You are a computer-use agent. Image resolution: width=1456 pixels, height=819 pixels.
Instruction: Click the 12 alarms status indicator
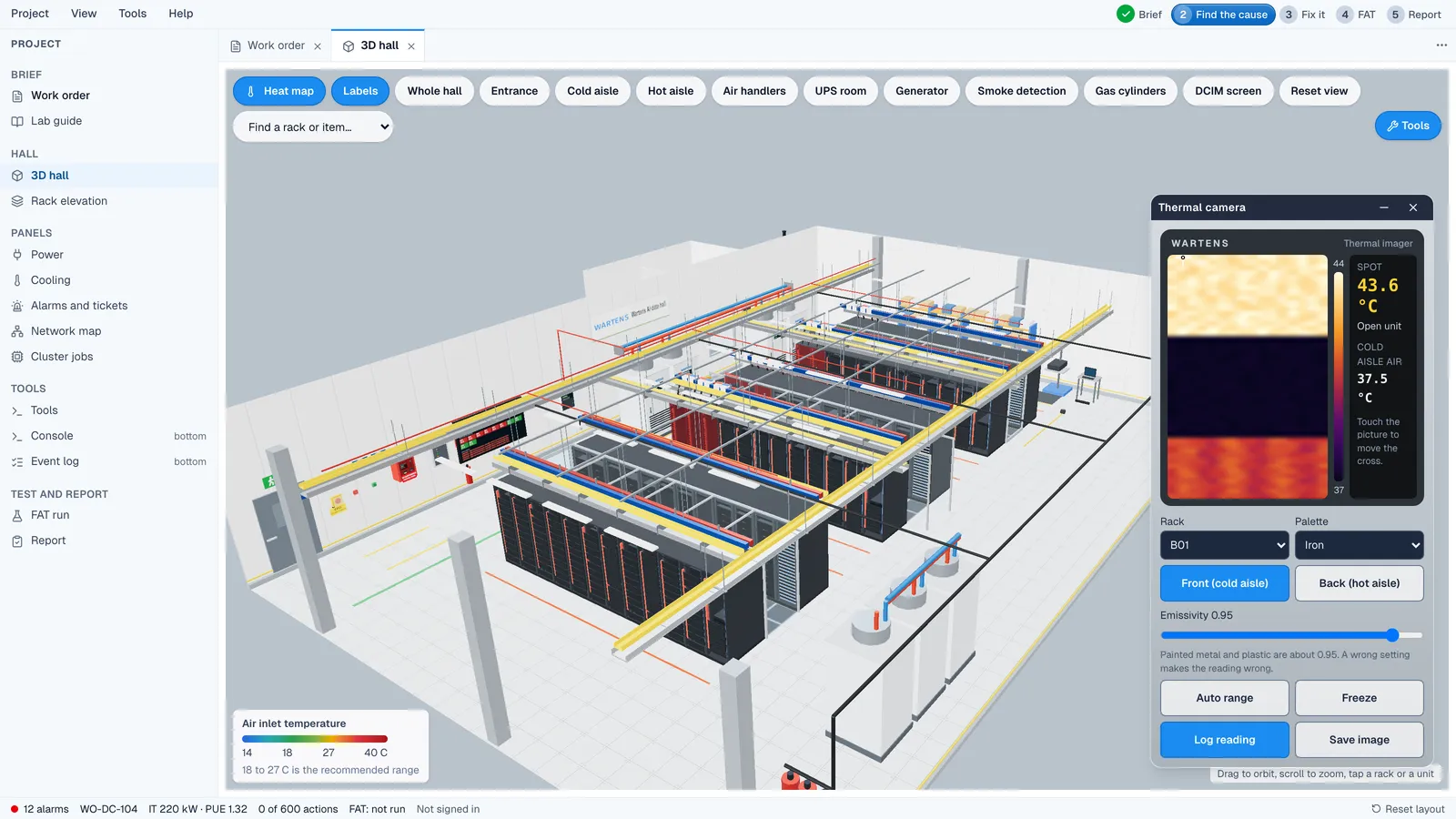(x=40, y=809)
